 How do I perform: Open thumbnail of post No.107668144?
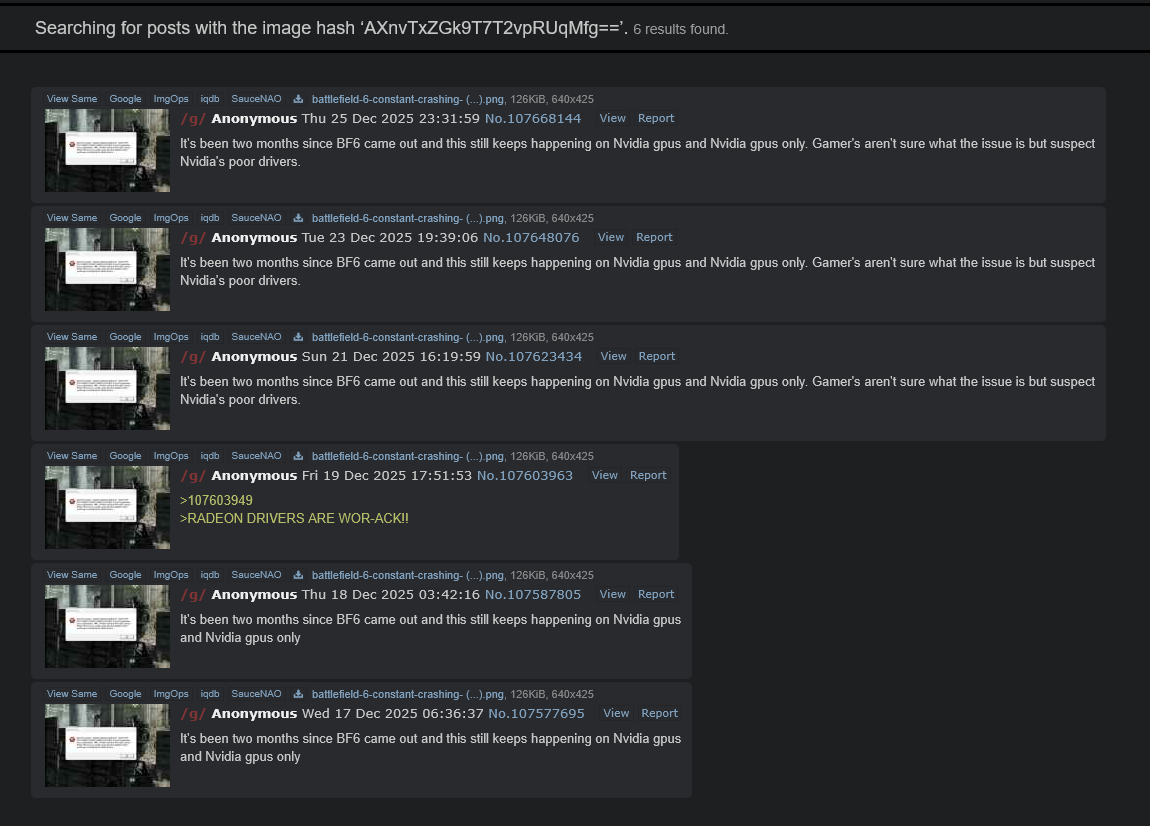107,150
